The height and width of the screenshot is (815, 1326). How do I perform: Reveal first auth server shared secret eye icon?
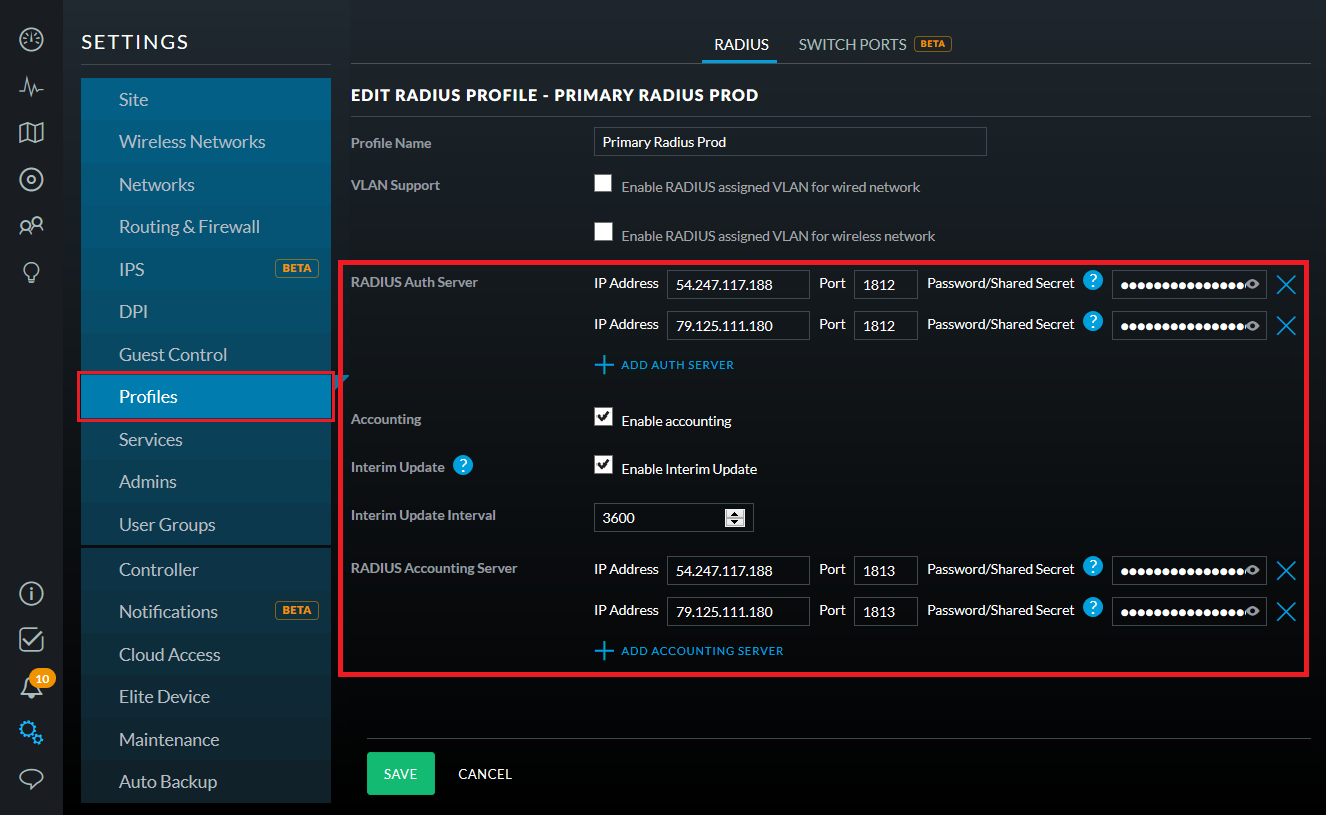click(1252, 285)
